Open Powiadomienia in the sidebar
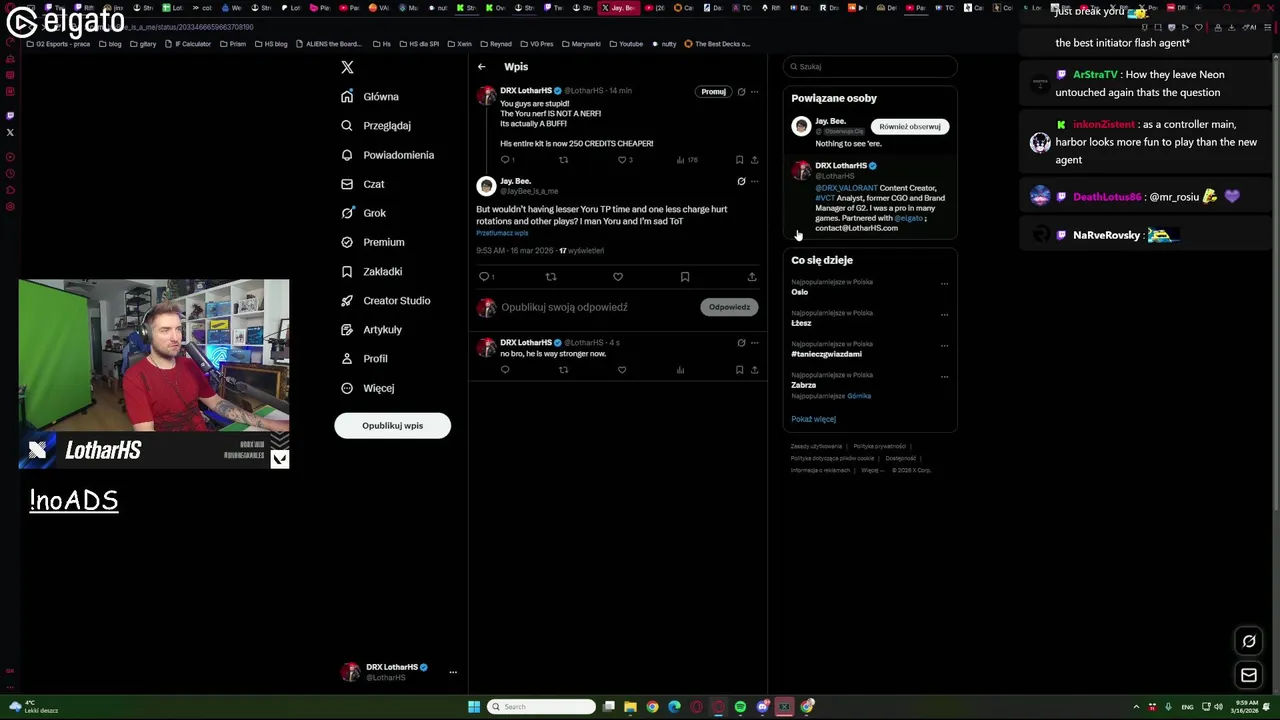1280x720 pixels. (x=387, y=155)
